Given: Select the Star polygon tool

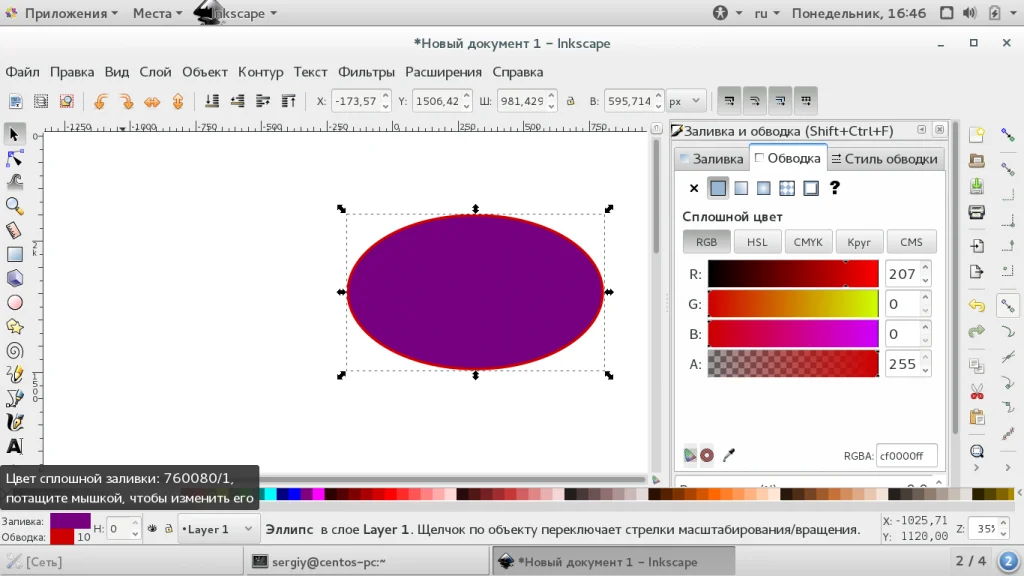Looking at the screenshot, I should 15,326.
